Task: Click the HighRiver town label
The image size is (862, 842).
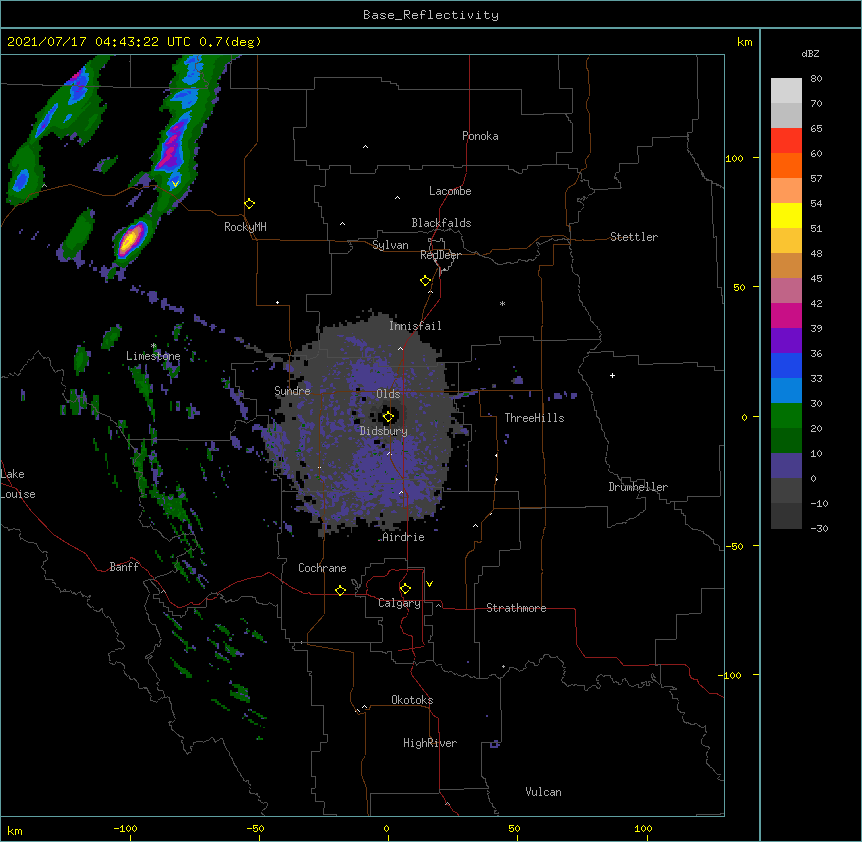Action: [x=430, y=743]
